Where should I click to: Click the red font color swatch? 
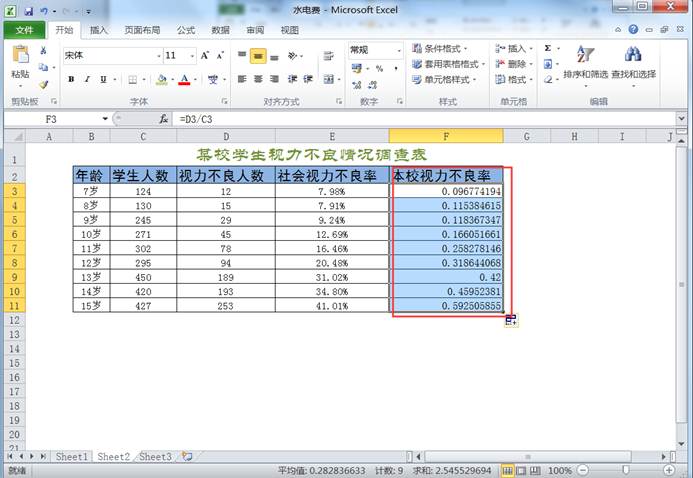point(184,79)
